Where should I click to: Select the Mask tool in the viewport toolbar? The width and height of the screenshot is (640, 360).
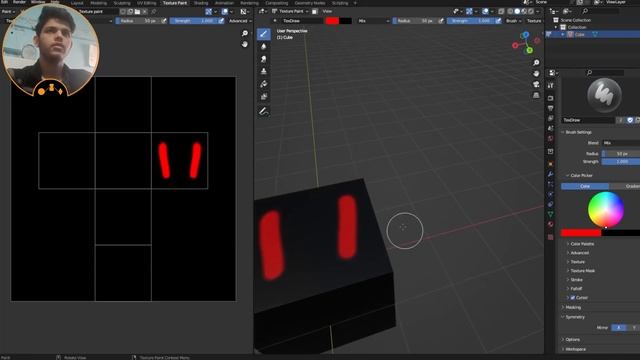(x=264, y=97)
